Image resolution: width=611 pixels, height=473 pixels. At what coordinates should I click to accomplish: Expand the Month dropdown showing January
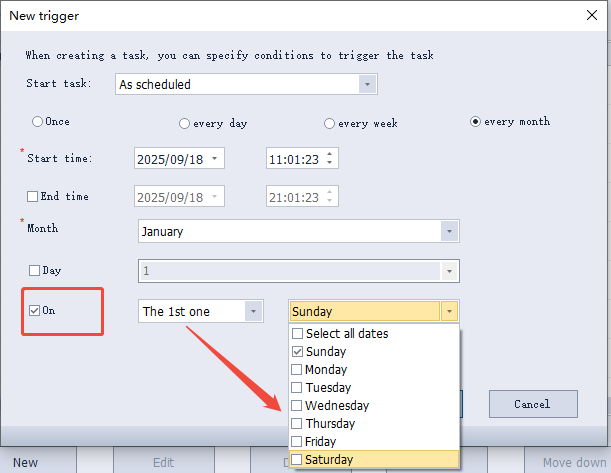click(449, 232)
